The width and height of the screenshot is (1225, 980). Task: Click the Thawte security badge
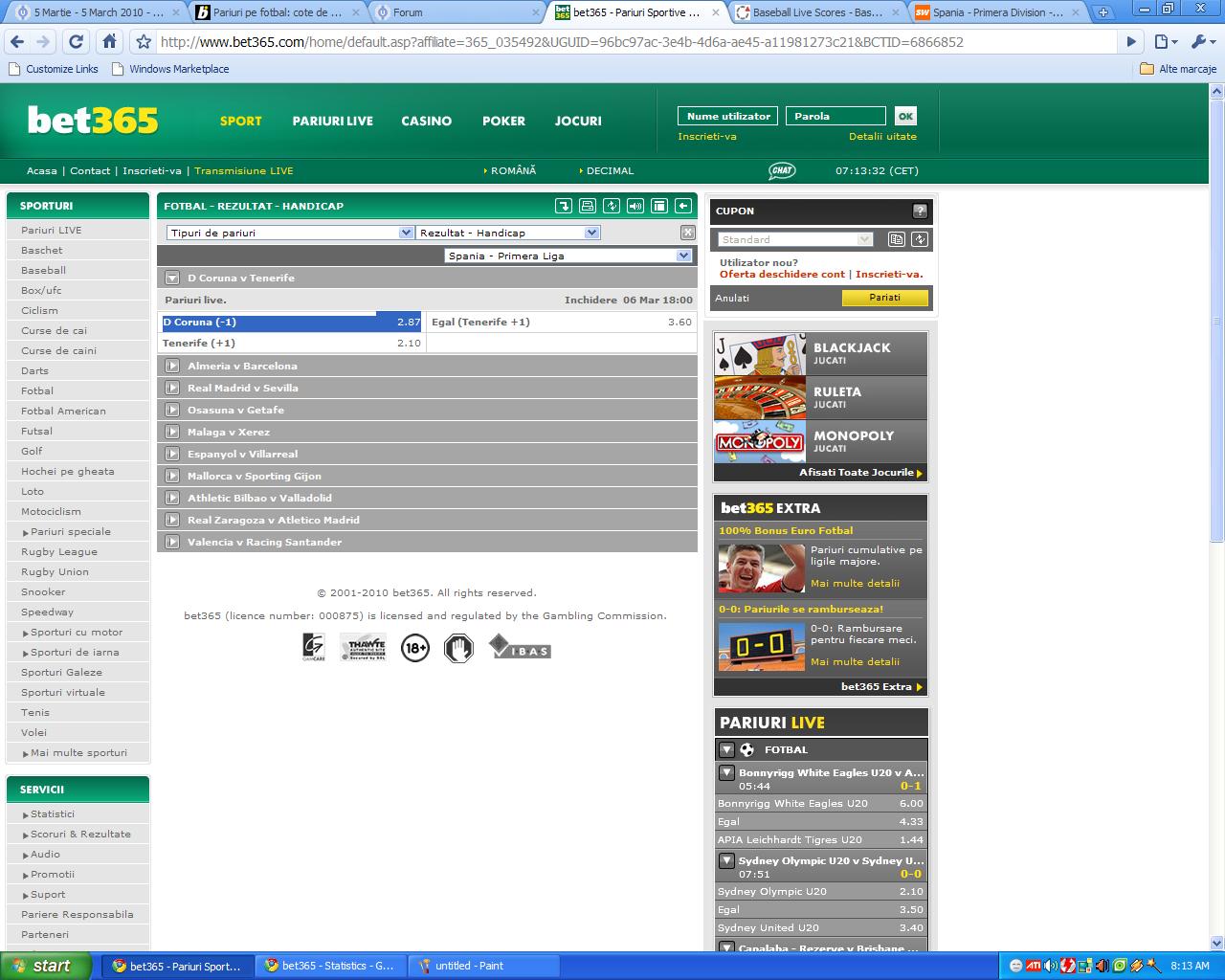pos(363,648)
